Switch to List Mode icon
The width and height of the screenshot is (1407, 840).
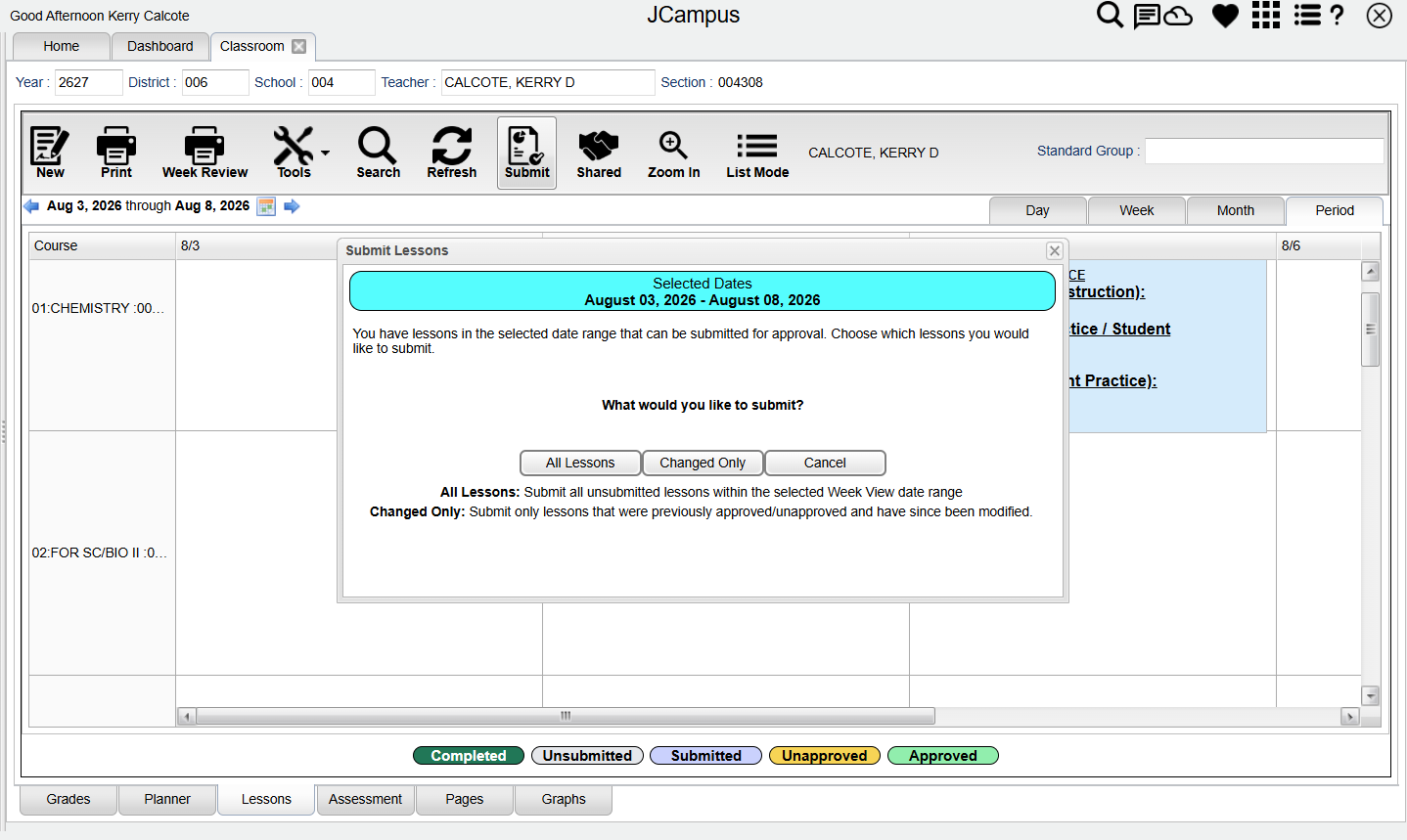click(757, 146)
